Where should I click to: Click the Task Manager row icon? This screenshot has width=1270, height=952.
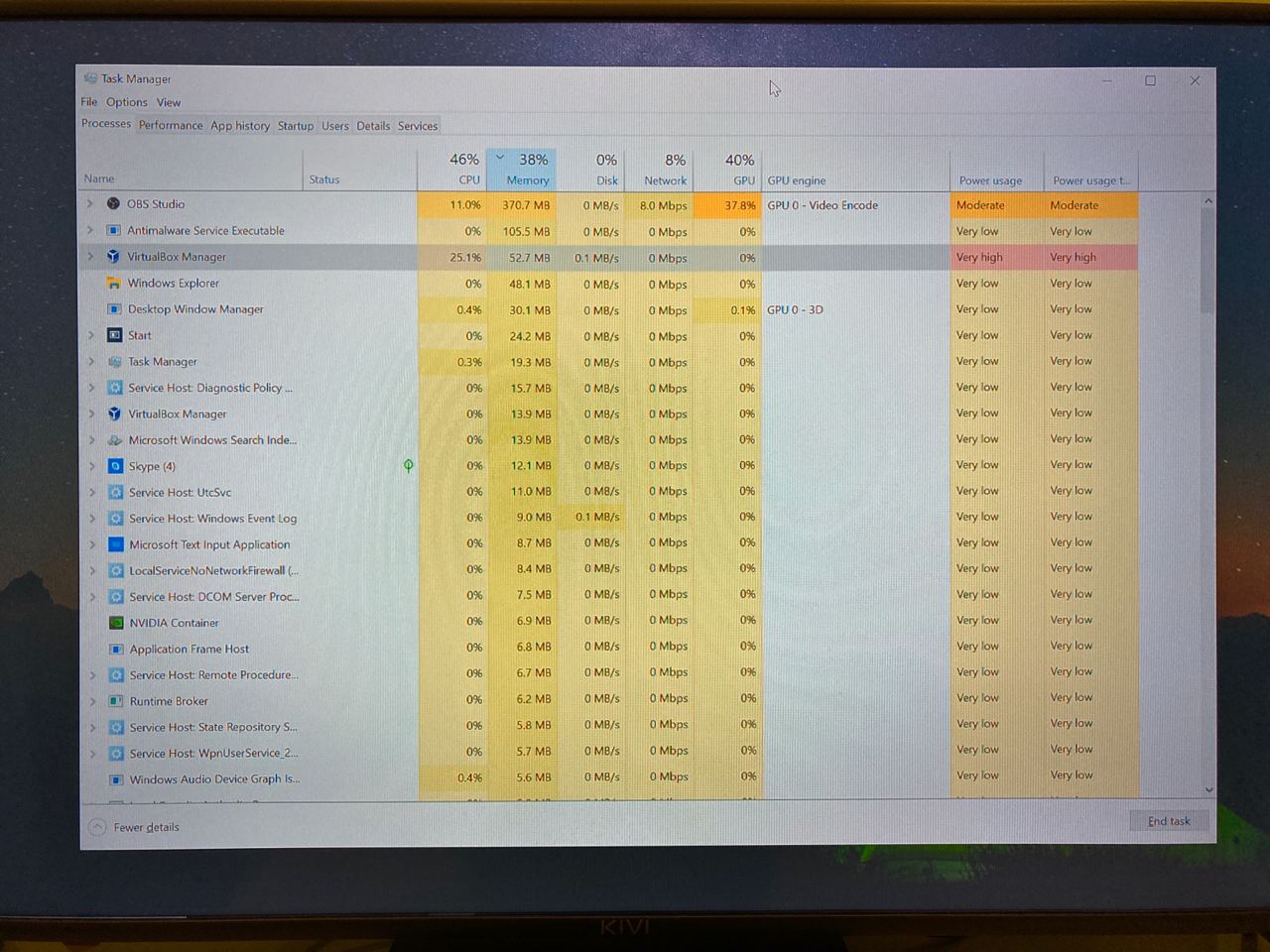[114, 361]
